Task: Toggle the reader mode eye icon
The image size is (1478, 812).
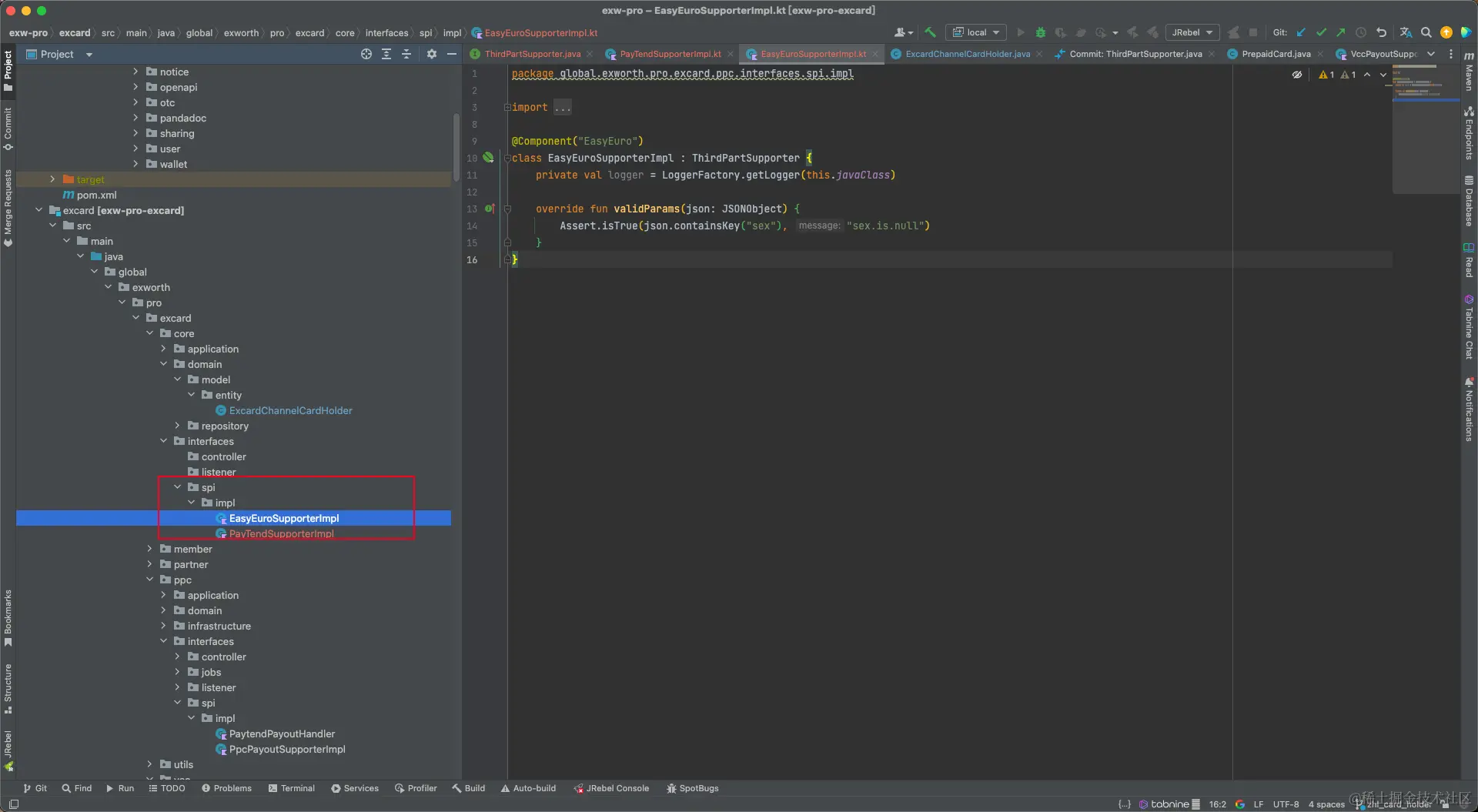Action: [1297, 75]
